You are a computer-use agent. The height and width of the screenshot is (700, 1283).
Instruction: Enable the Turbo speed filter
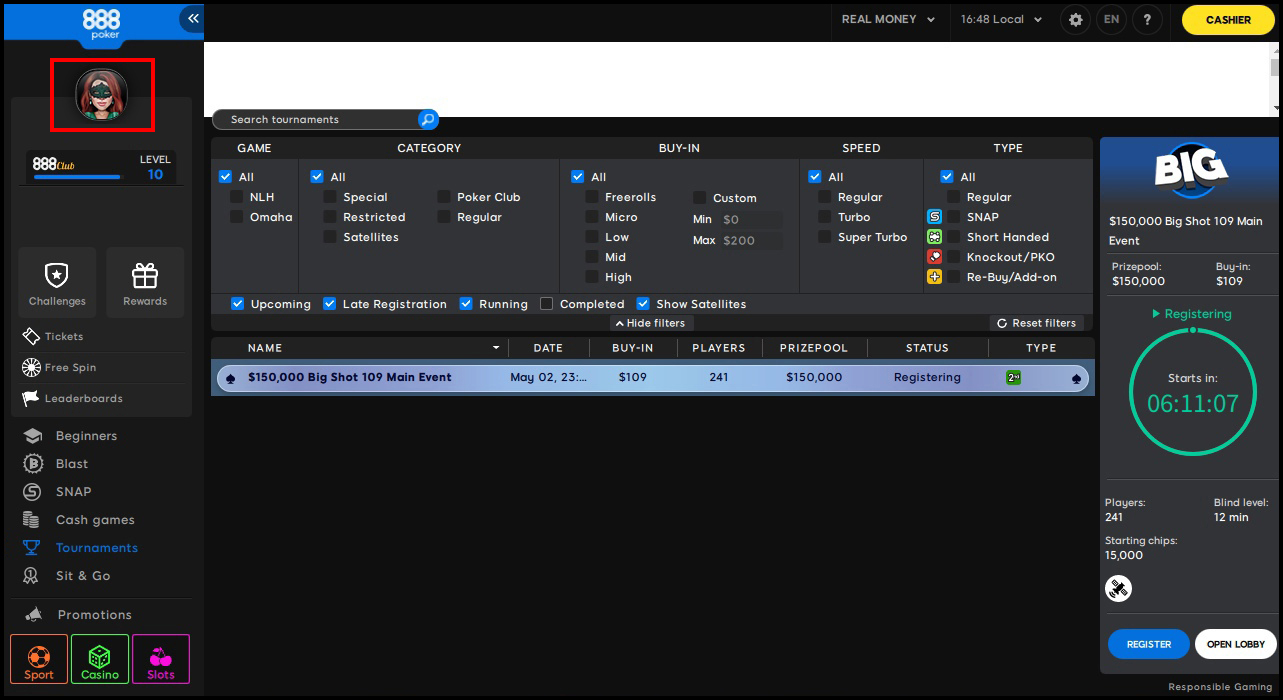[825, 217]
